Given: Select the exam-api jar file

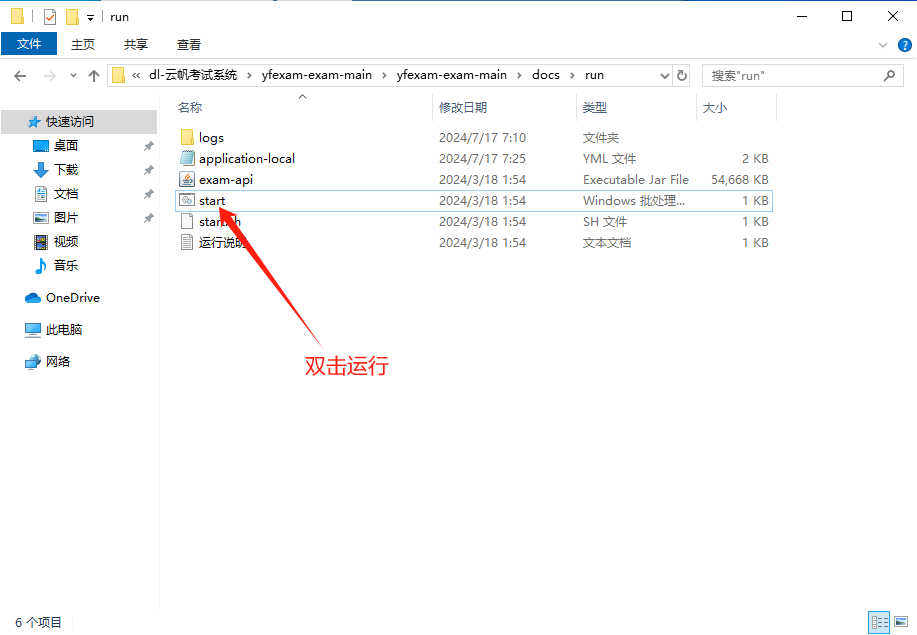Looking at the screenshot, I should (226, 180).
